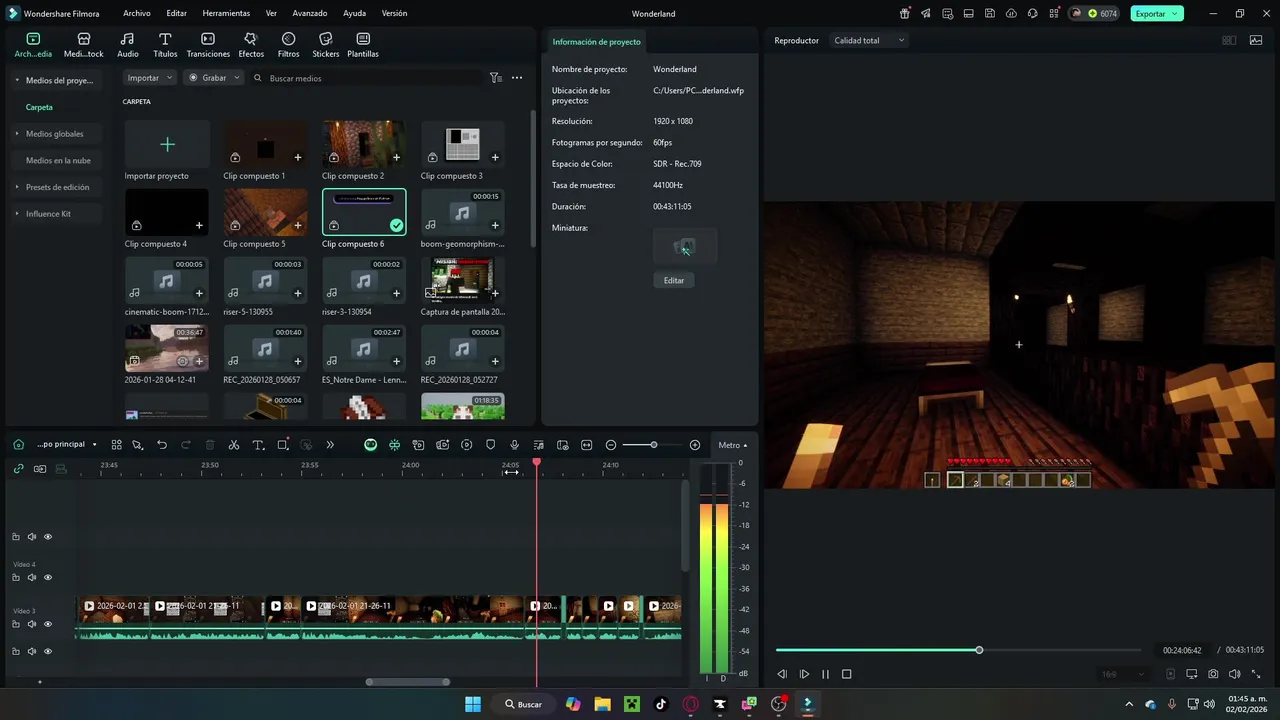Click the filter media icon
1280x720 pixels.
pos(495,77)
